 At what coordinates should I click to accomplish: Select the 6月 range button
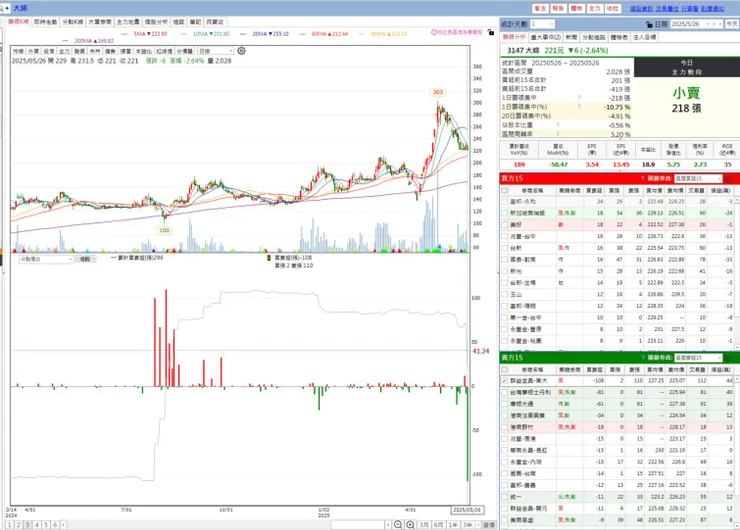[438, 525]
